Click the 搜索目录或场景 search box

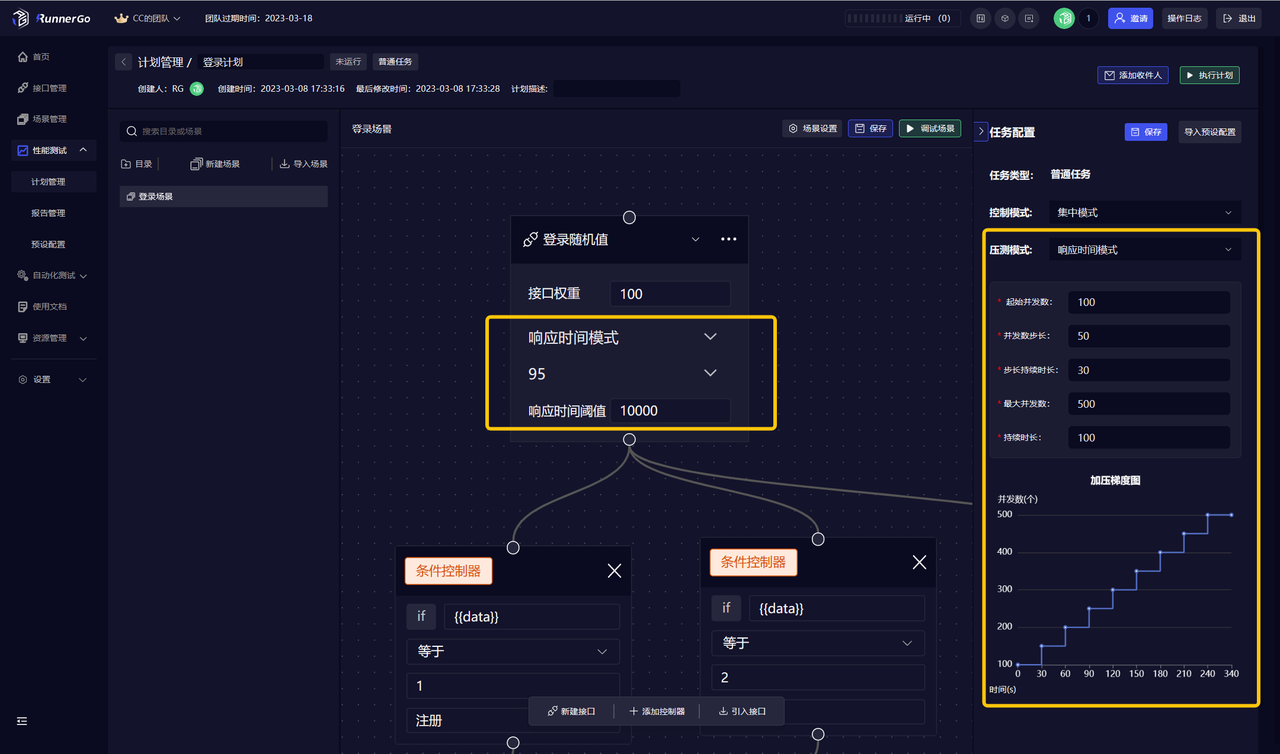coord(224,131)
